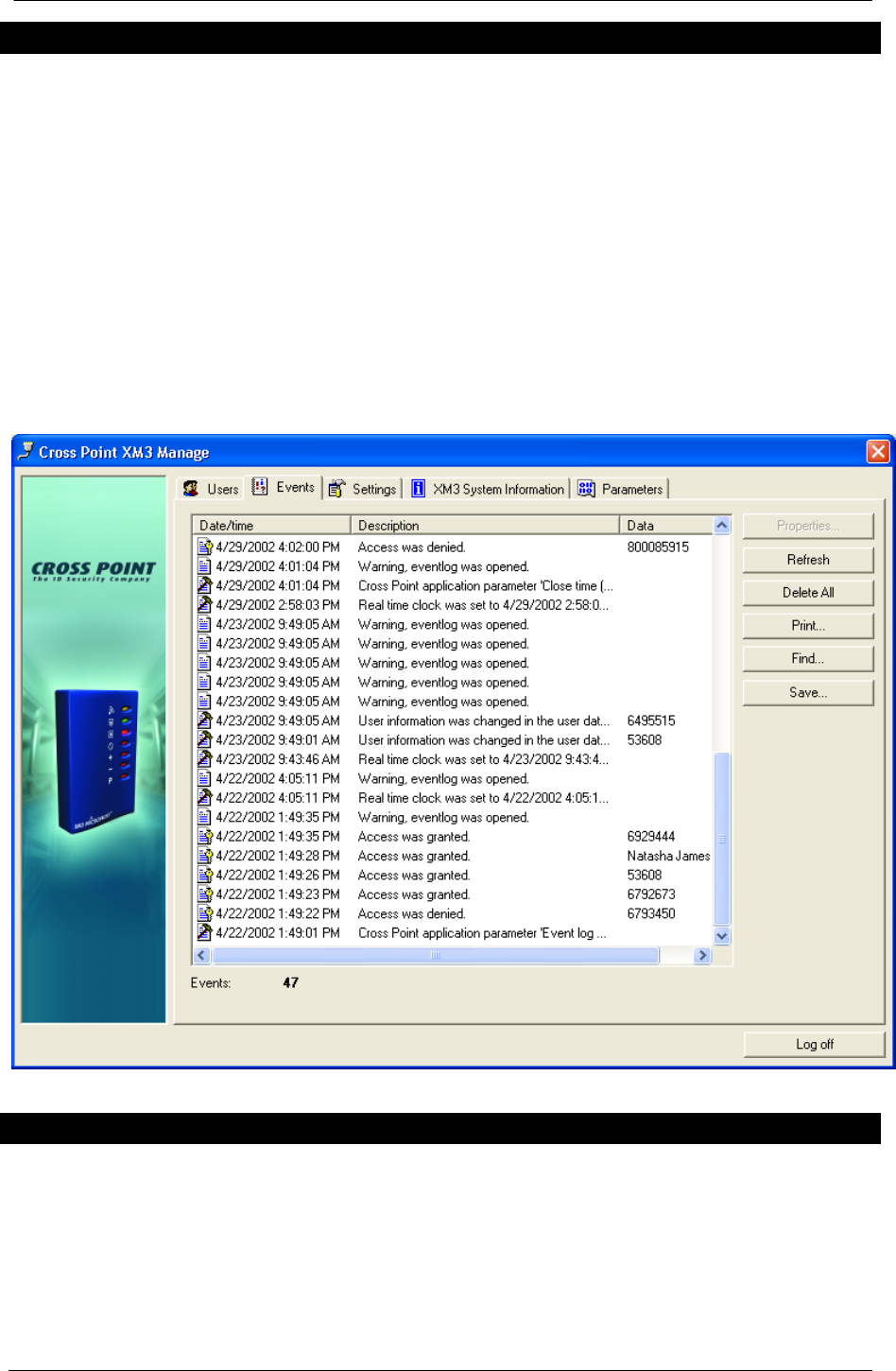Select icon of 4/22/2002 1:49:35 PM access granted event
This screenshot has height=1371, width=896.
click(204, 837)
